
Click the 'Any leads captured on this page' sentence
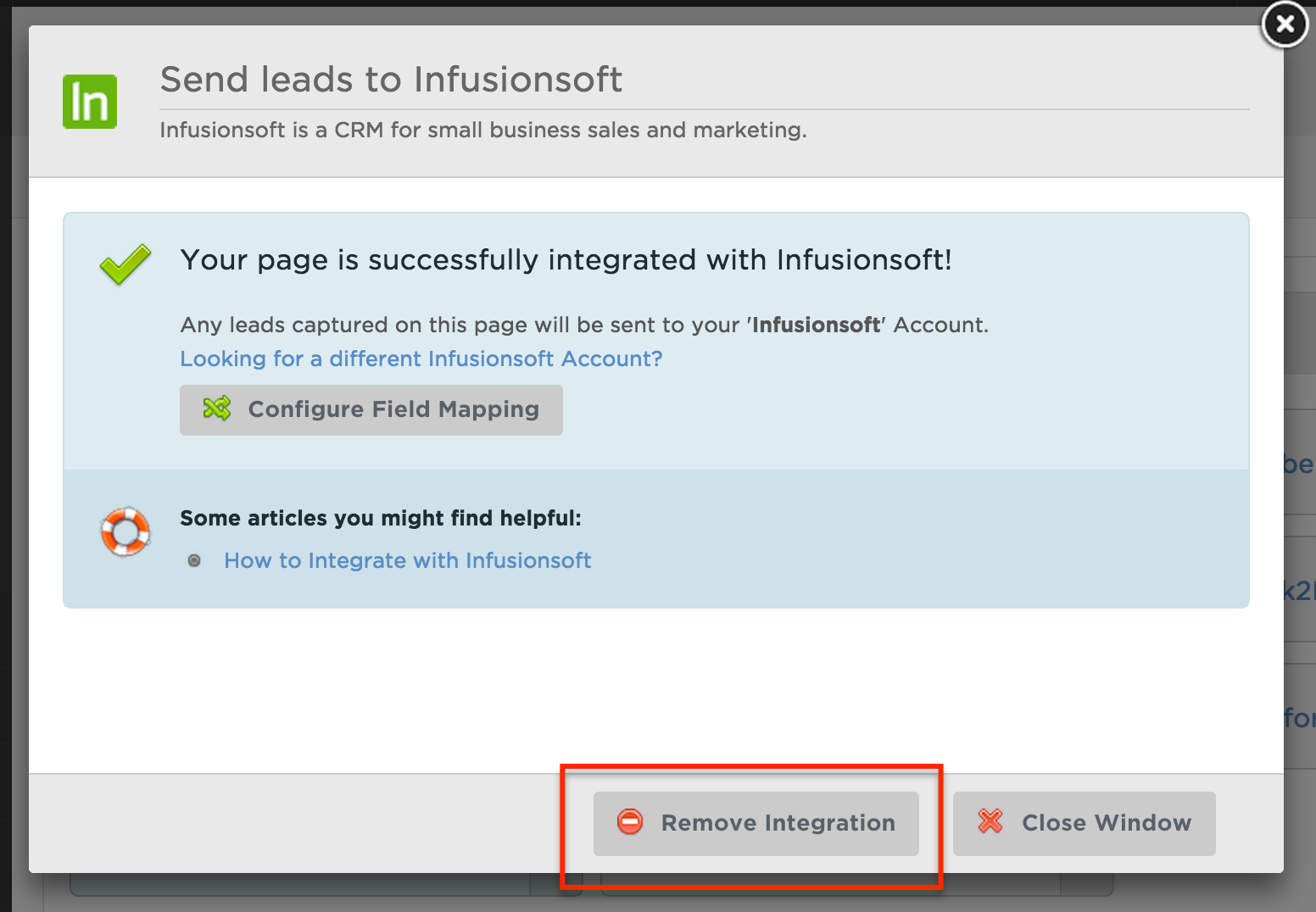coord(585,325)
